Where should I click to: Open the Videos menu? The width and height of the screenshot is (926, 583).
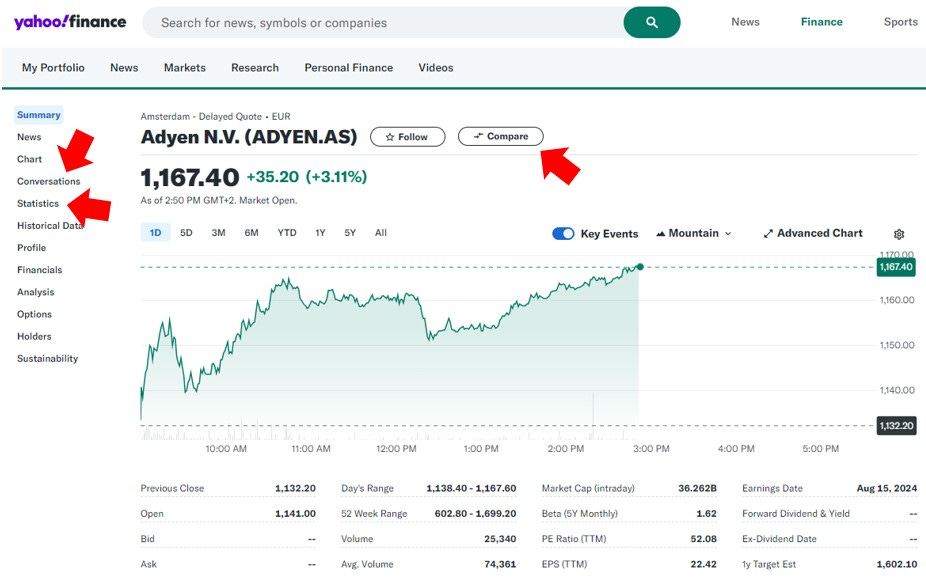(x=436, y=68)
